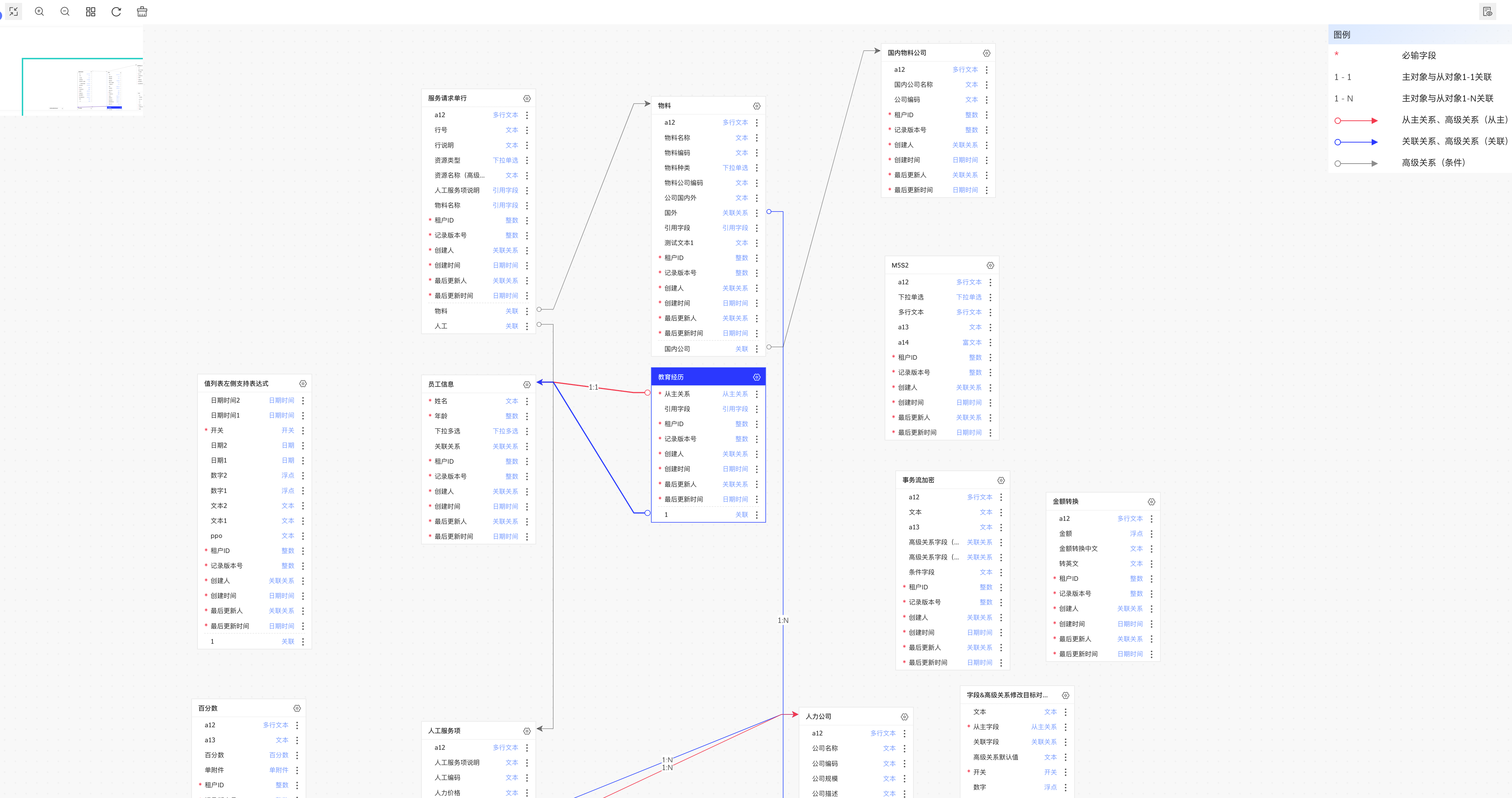Open more menu for 从主字段 row
The image size is (1512, 798).
tap(1065, 727)
